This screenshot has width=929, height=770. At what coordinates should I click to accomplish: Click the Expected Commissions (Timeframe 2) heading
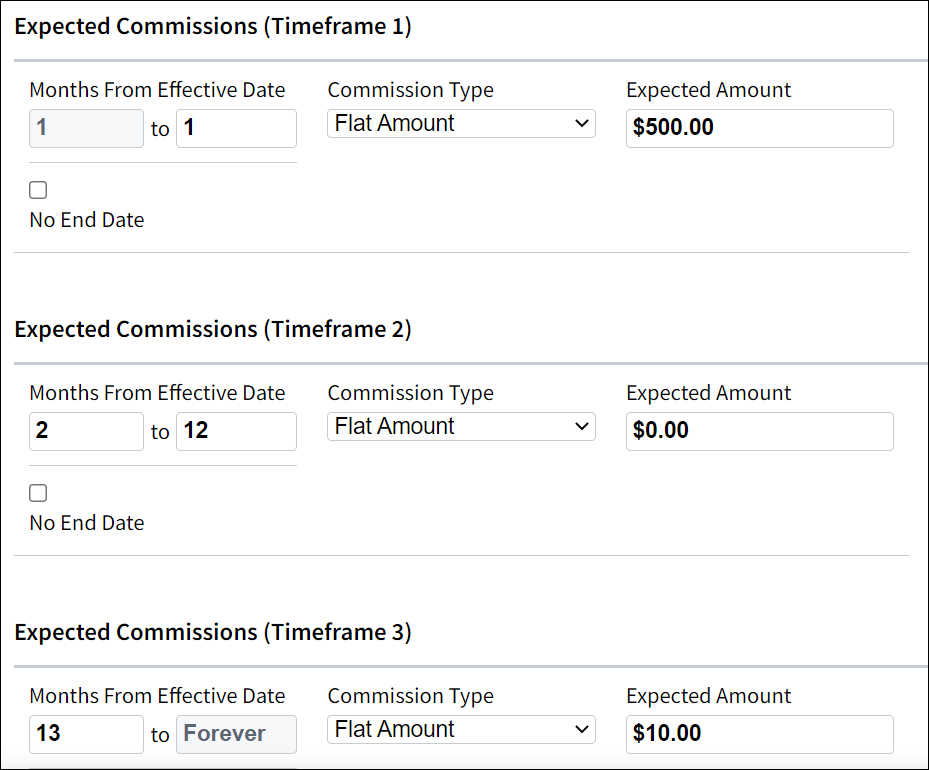click(213, 329)
